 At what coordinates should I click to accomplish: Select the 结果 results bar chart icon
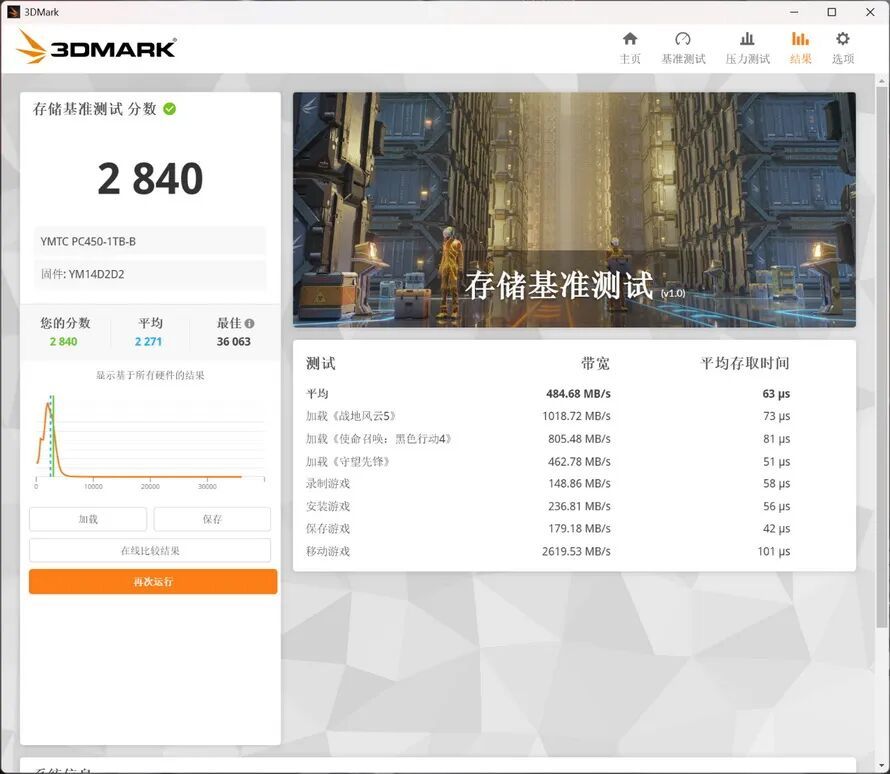click(800, 47)
